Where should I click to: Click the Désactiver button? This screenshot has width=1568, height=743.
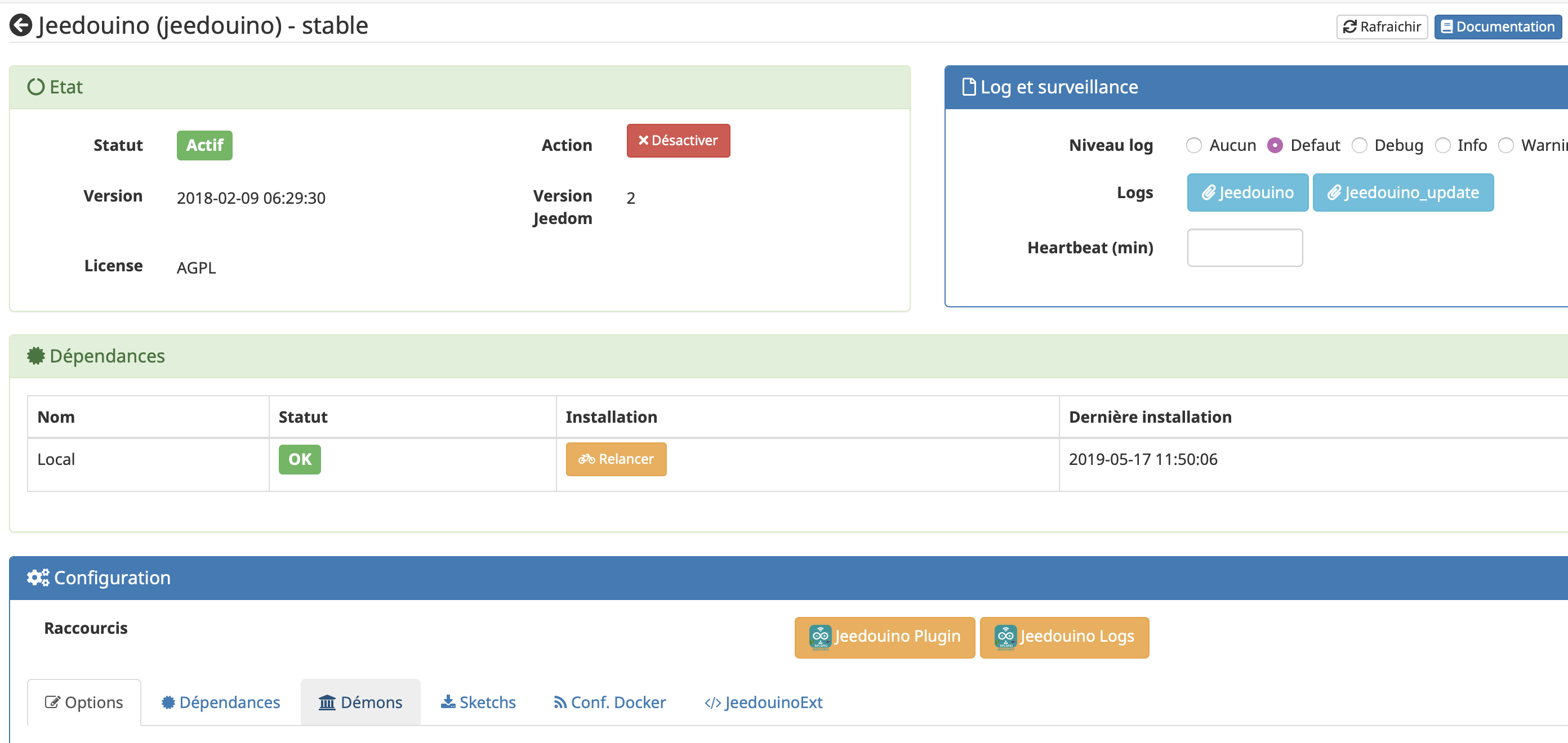[678, 141]
